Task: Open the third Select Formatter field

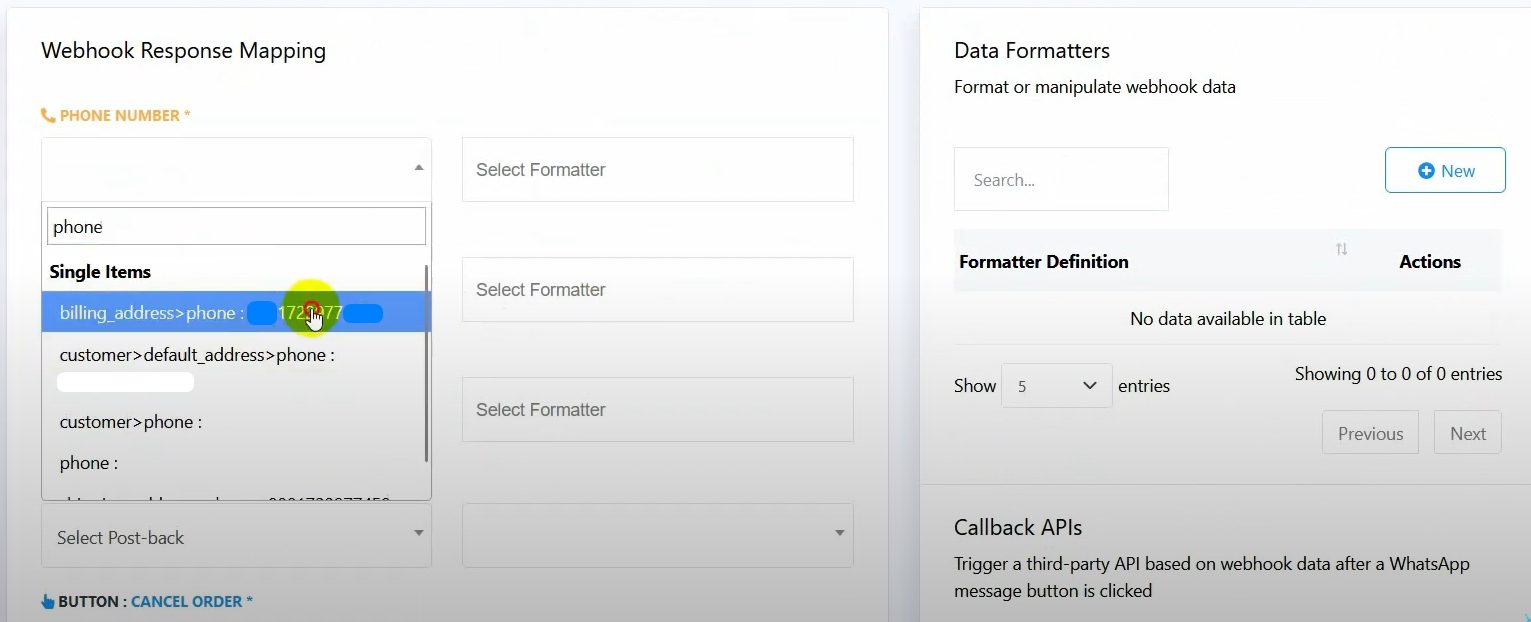Action: pos(657,410)
